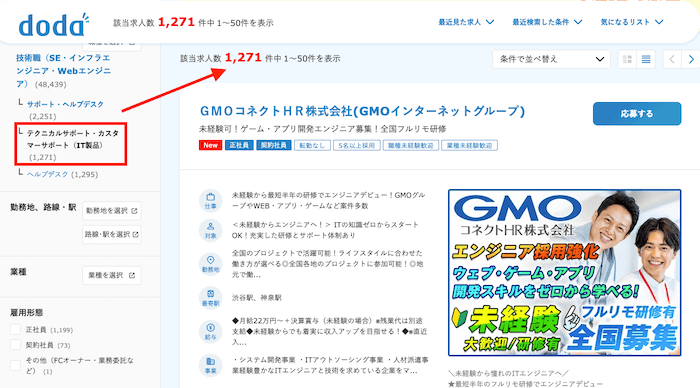Click the 業種を選択 button
This screenshot has width=700, height=388.
click(112, 275)
